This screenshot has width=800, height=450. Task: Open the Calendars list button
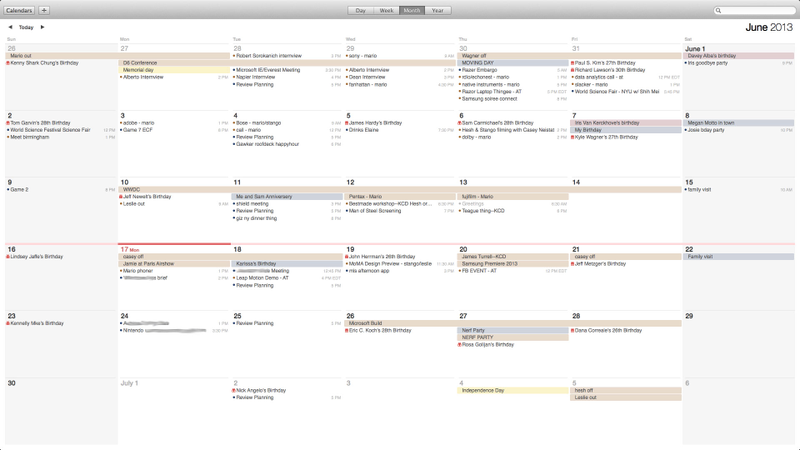(19, 10)
